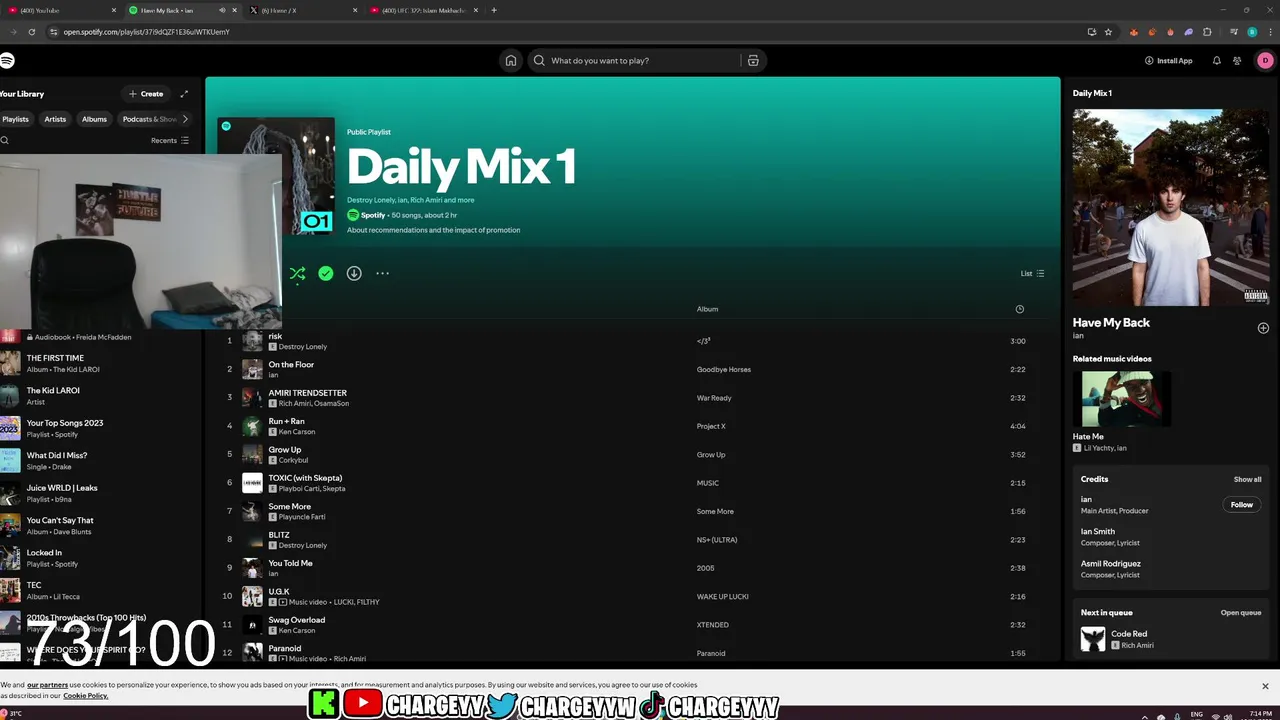Select the track TOXIC (with Skepta)
This screenshot has height=720, width=1280.
(x=305, y=478)
